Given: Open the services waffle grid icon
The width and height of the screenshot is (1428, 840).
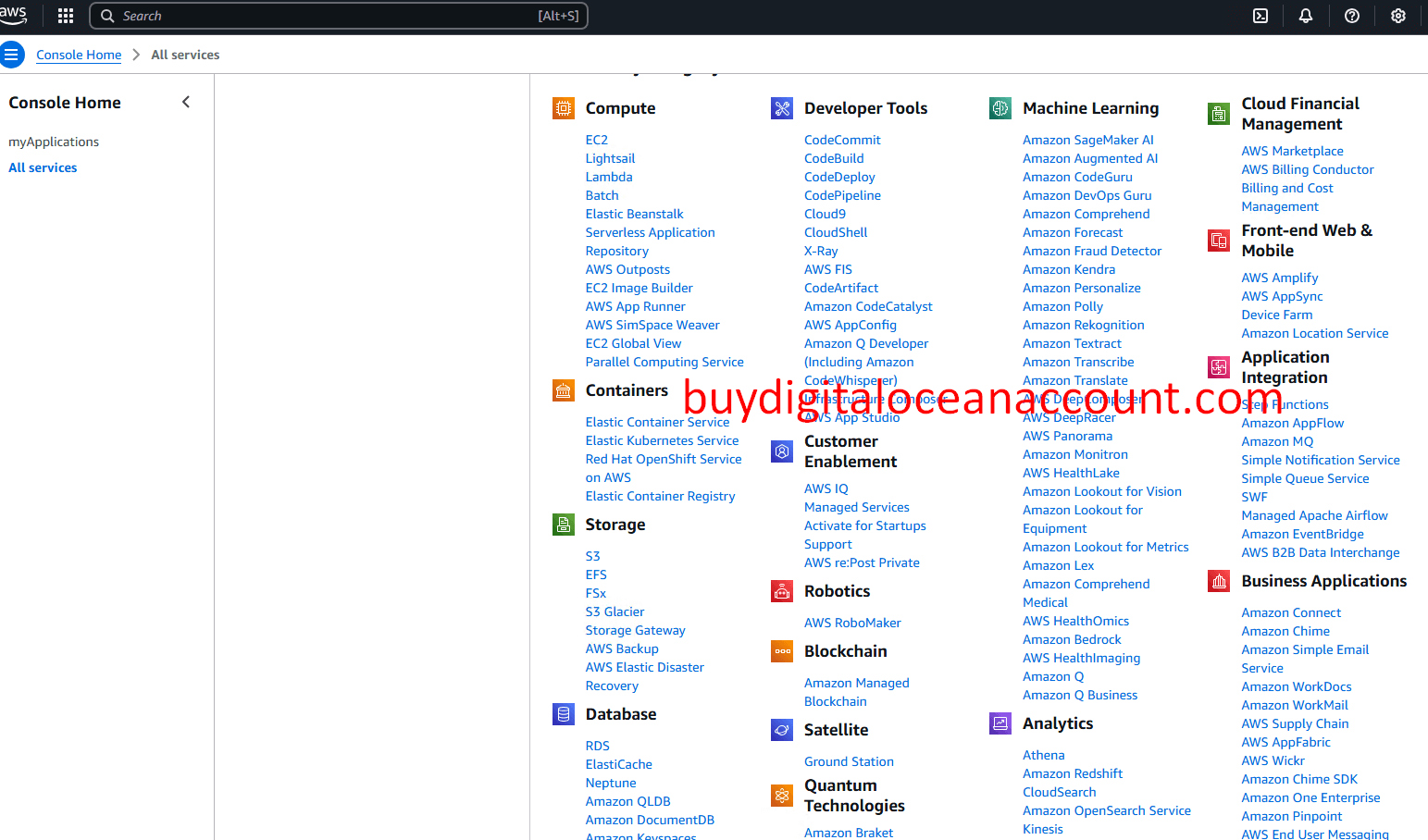Looking at the screenshot, I should (65, 16).
